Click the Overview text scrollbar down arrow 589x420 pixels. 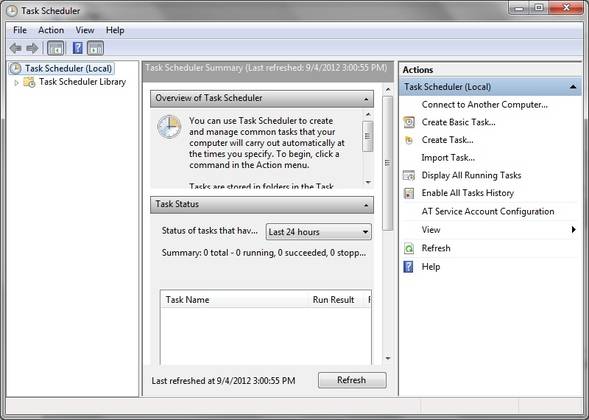click(368, 182)
